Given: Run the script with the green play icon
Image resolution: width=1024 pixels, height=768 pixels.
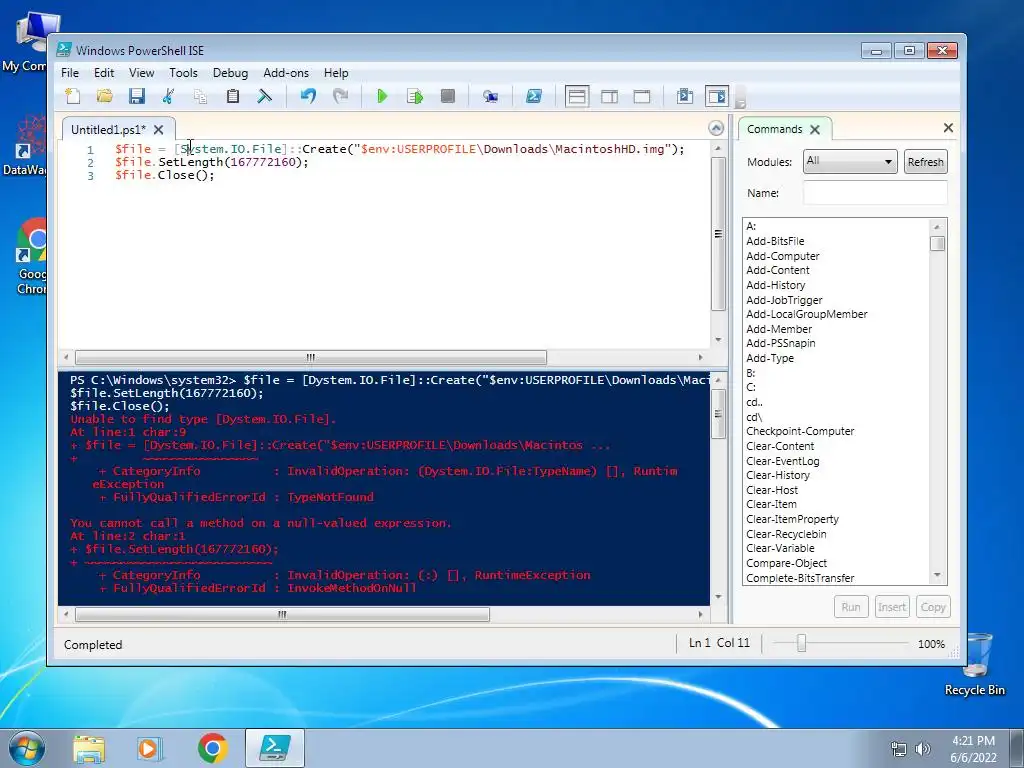Looking at the screenshot, I should [x=383, y=97].
